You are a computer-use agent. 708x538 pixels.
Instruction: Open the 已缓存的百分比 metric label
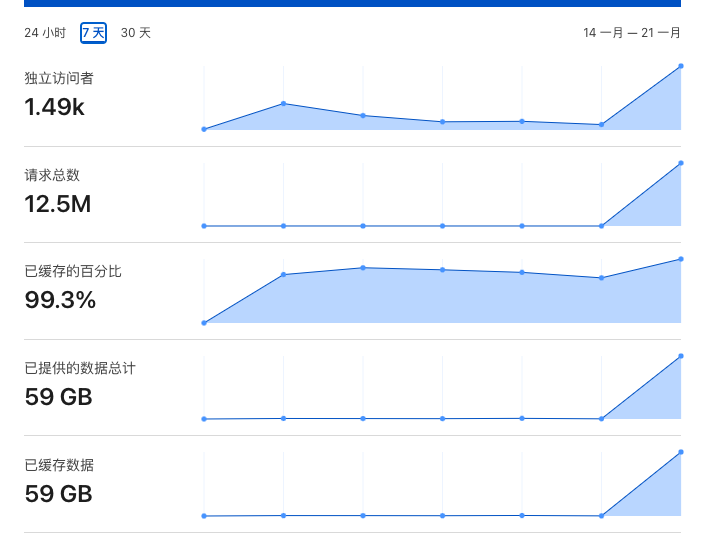click(x=73, y=271)
